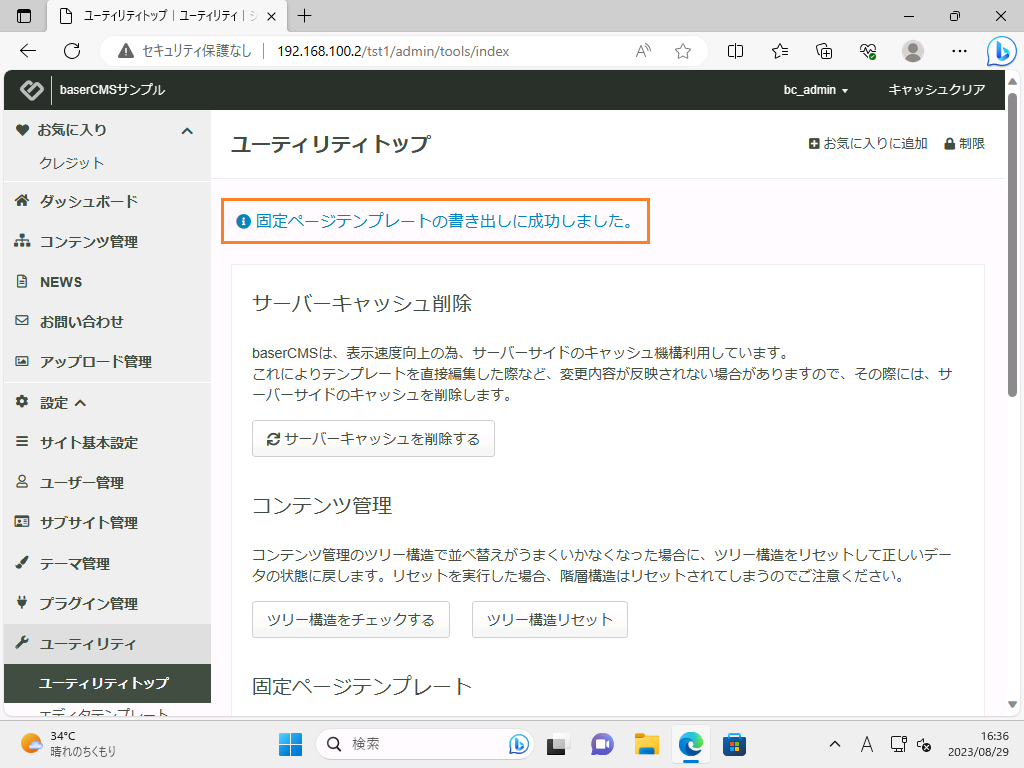The image size is (1024, 768).
Task: Click ツリー構造リセット button
Action: pyautogui.click(x=549, y=620)
